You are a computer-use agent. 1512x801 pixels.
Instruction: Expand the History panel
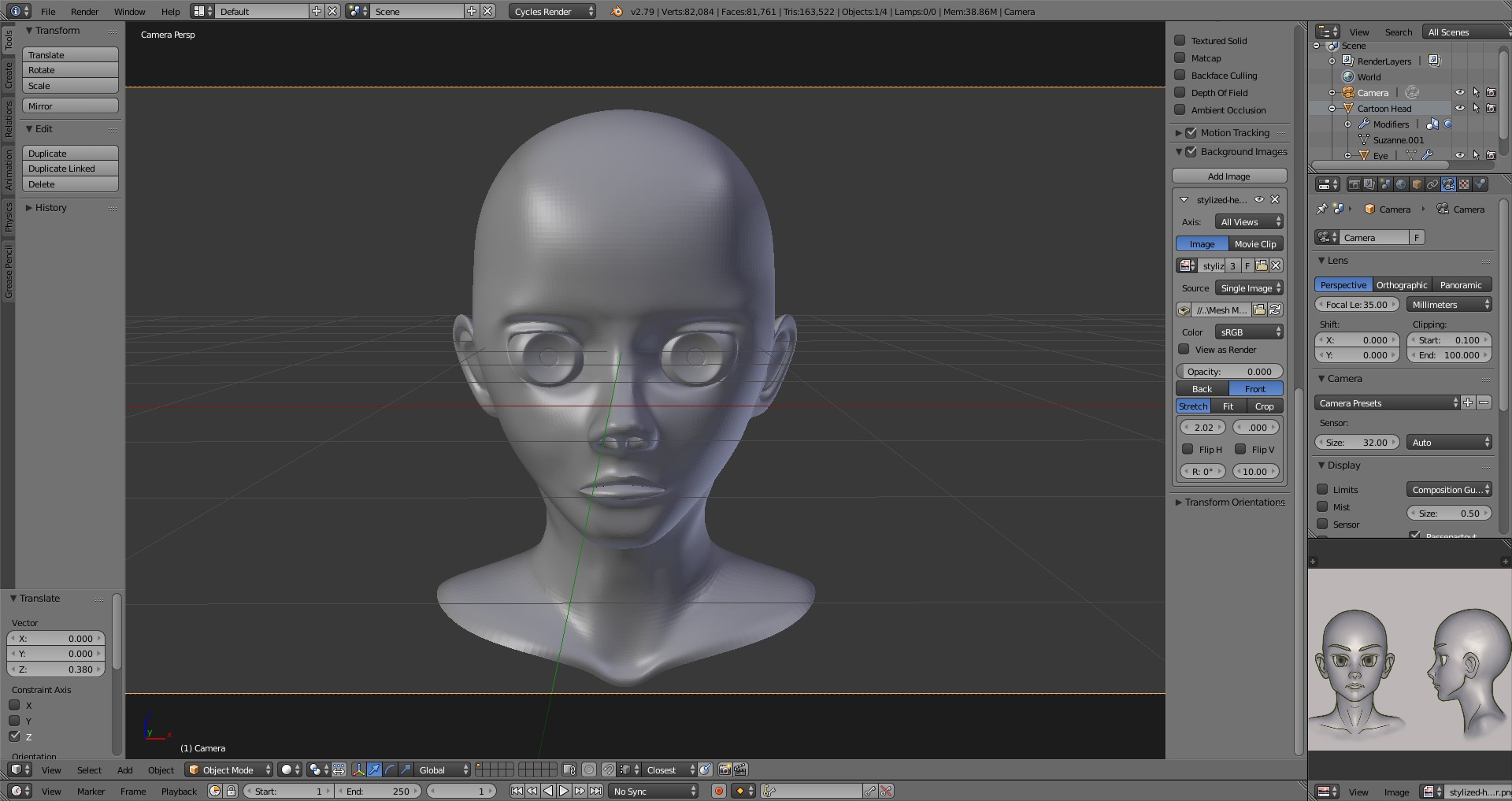pyautogui.click(x=50, y=208)
